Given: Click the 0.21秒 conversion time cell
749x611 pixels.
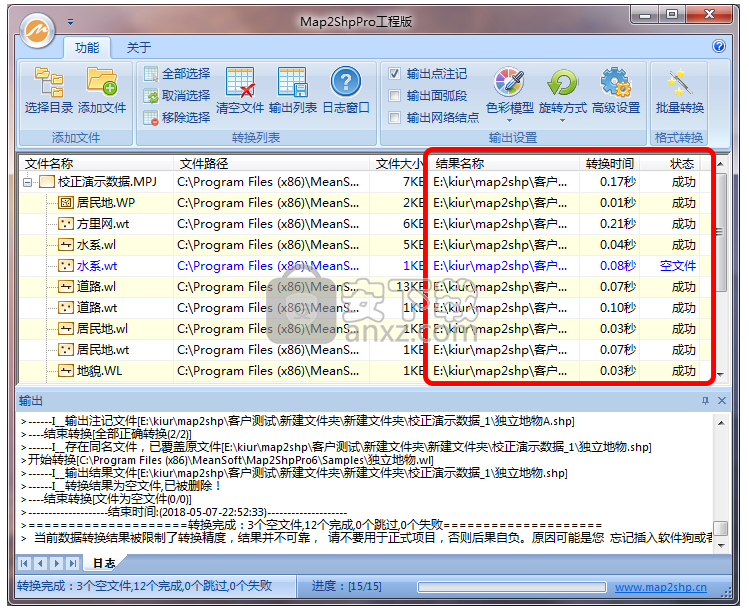Looking at the screenshot, I should click(x=618, y=224).
